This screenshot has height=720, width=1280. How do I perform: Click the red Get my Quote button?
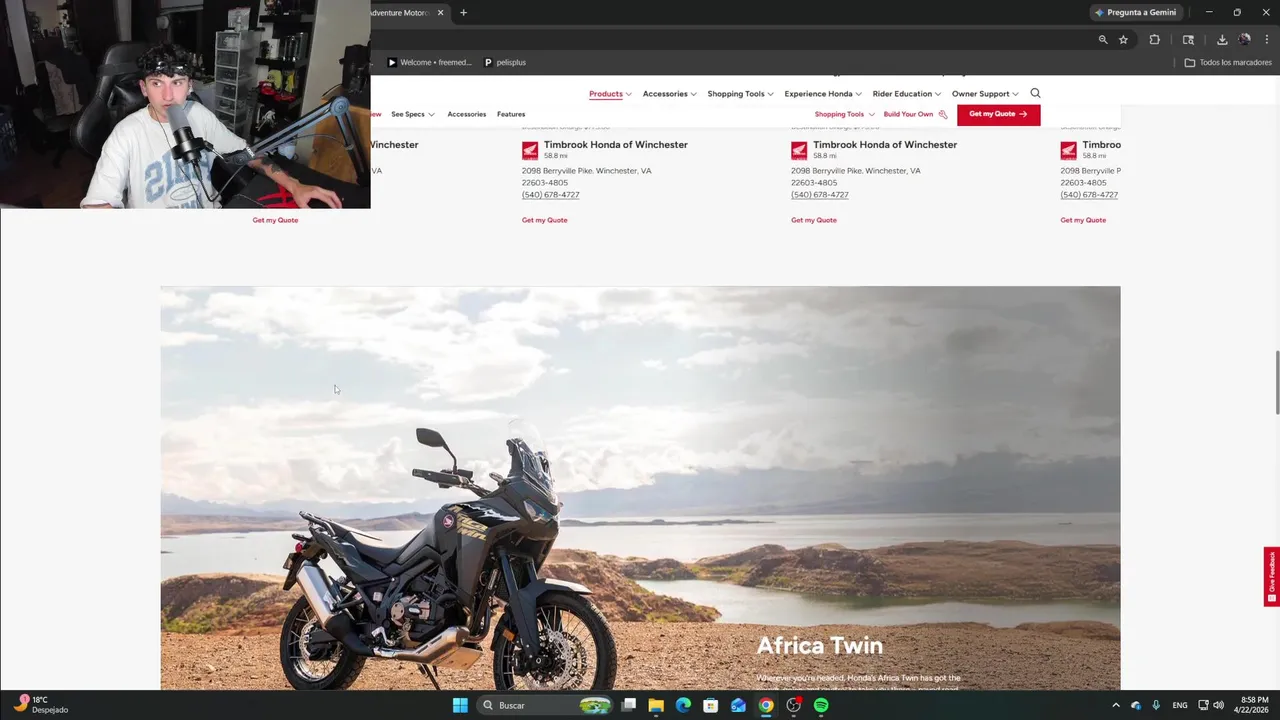(998, 114)
